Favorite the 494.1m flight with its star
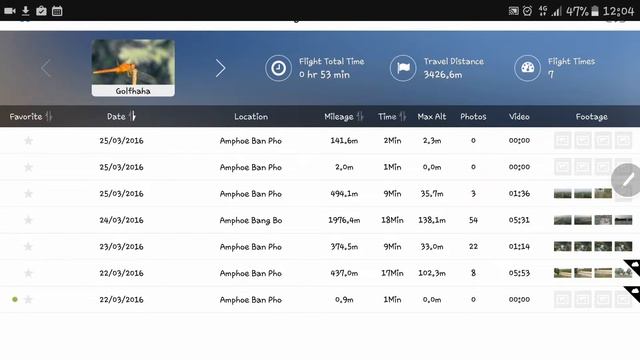The width and height of the screenshot is (640, 360). click(x=28, y=193)
